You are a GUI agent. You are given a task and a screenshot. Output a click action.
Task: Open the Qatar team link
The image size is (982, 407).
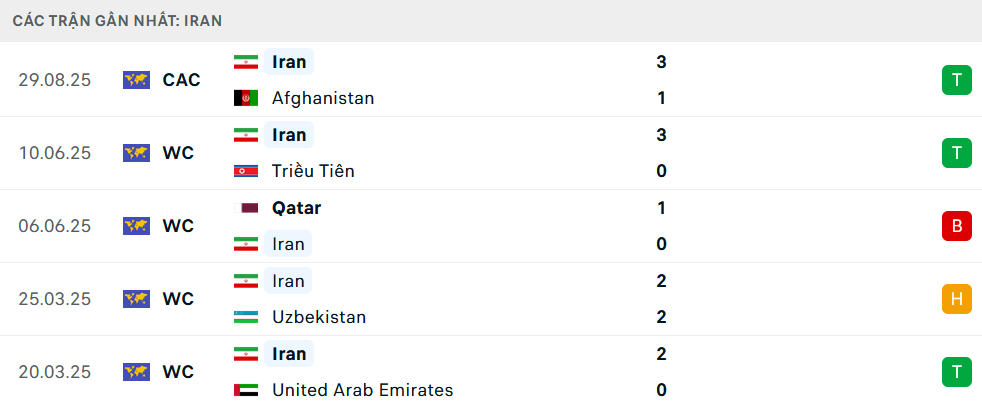[296, 208]
